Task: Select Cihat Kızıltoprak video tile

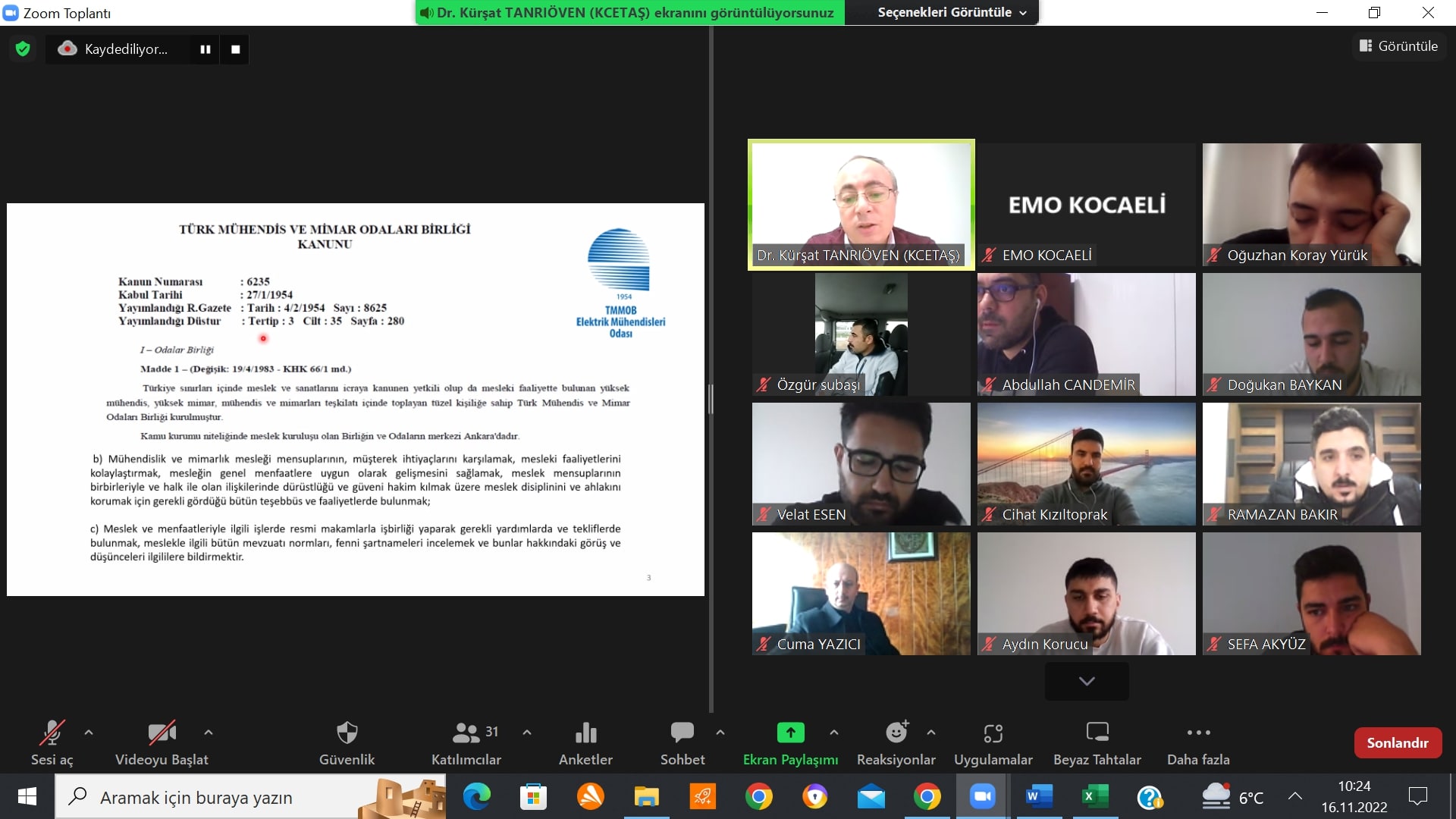Action: (1087, 464)
